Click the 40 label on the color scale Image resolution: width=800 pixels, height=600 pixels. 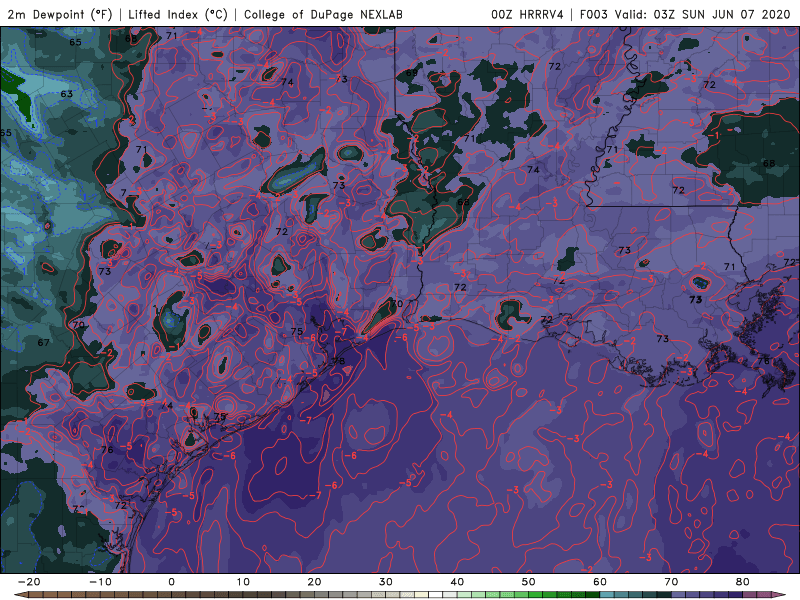pyautogui.click(x=457, y=582)
